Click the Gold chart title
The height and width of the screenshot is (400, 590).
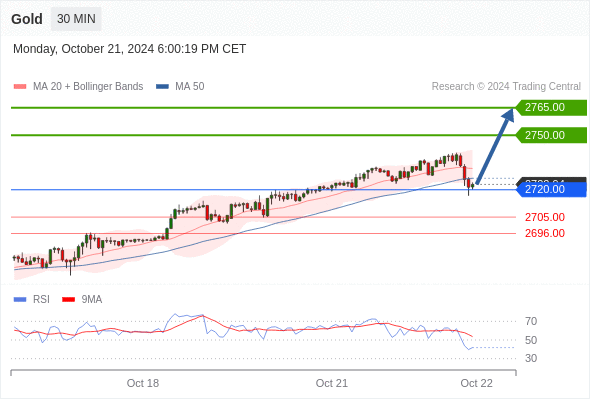pyautogui.click(x=27, y=19)
